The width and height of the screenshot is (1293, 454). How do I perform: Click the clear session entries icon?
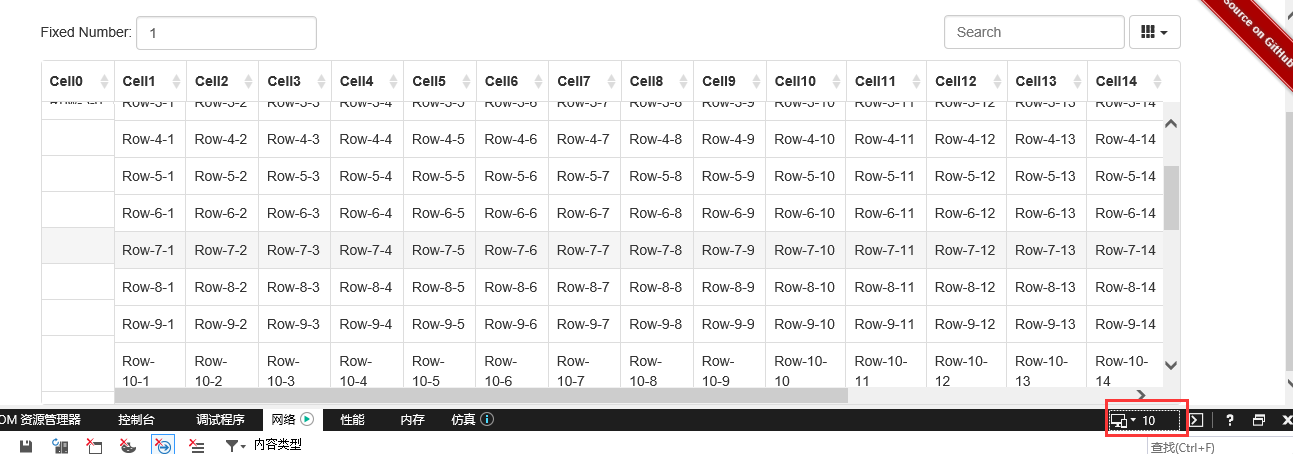point(197,445)
